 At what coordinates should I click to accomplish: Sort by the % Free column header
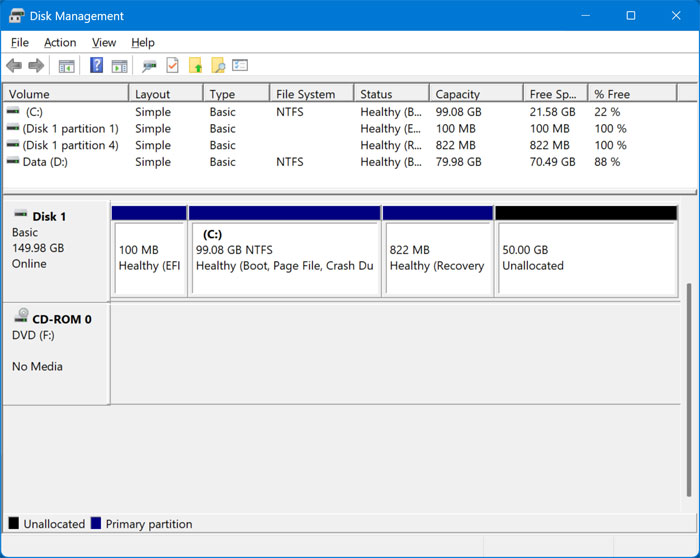[633, 94]
